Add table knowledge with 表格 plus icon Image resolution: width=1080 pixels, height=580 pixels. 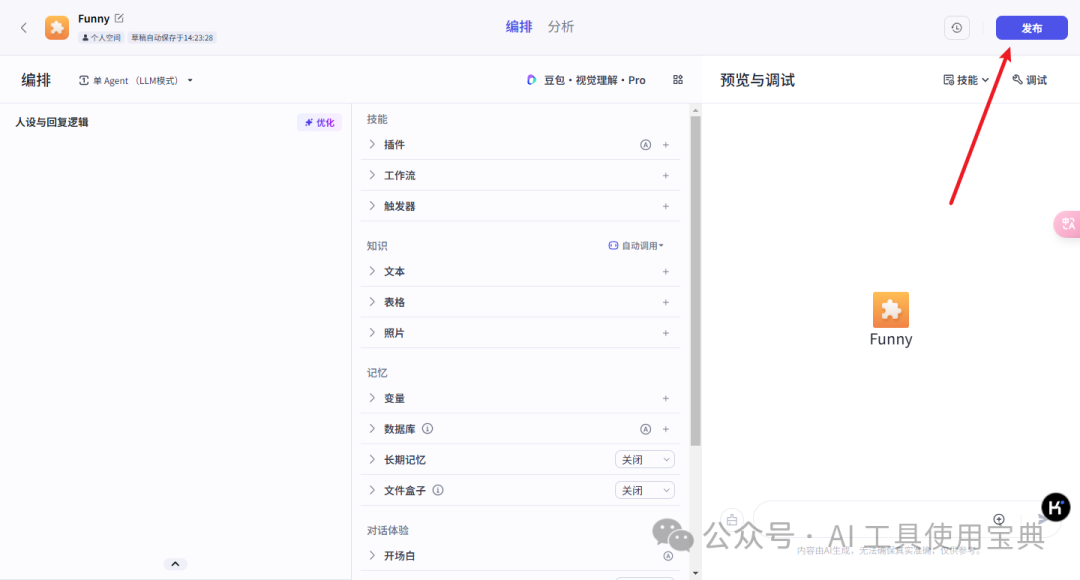point(666,302)
